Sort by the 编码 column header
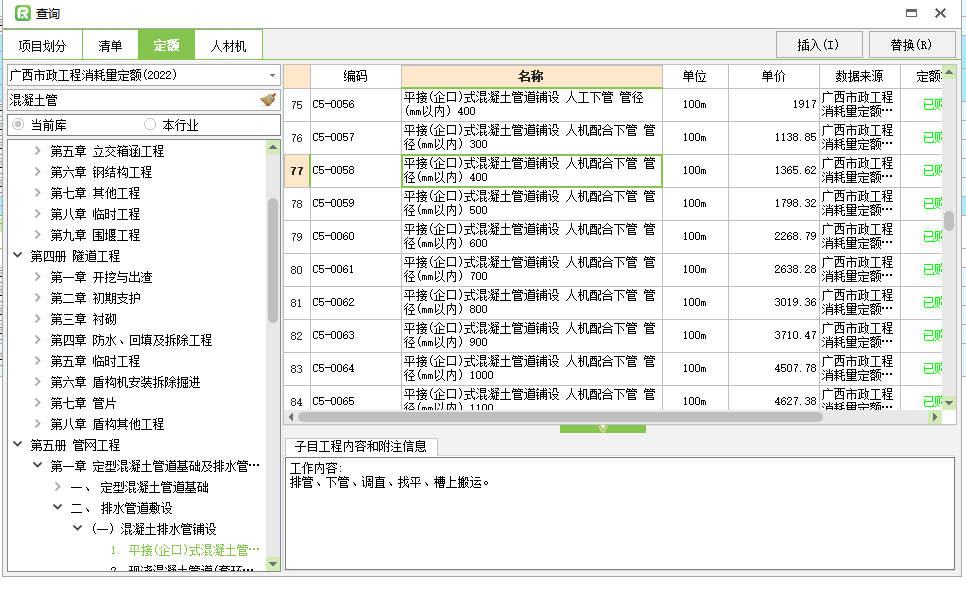This screenshot has width=966, height=590. (355, 76)
